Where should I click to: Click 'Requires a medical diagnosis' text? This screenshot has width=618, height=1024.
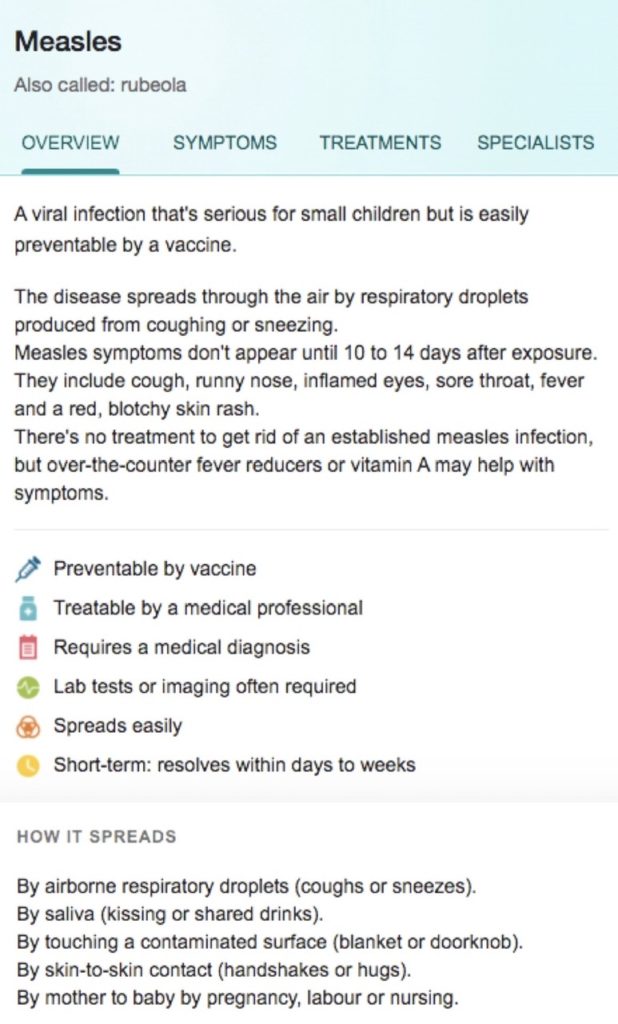pos(182,648)
